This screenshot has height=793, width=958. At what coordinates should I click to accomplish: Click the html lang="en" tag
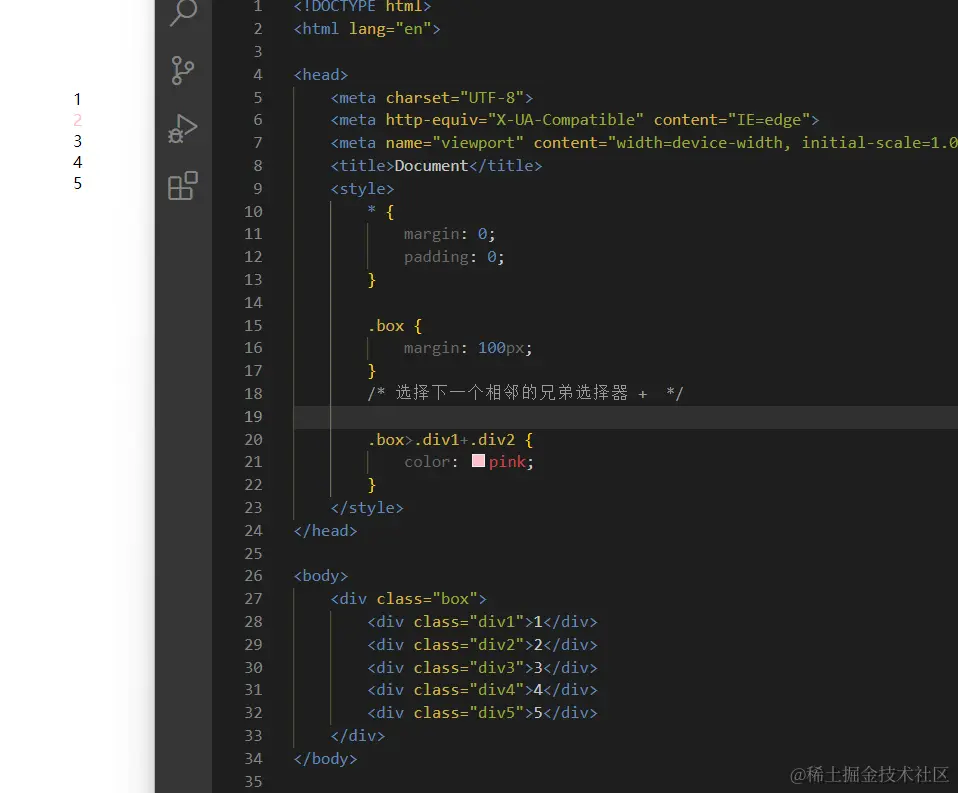[367, 29]
